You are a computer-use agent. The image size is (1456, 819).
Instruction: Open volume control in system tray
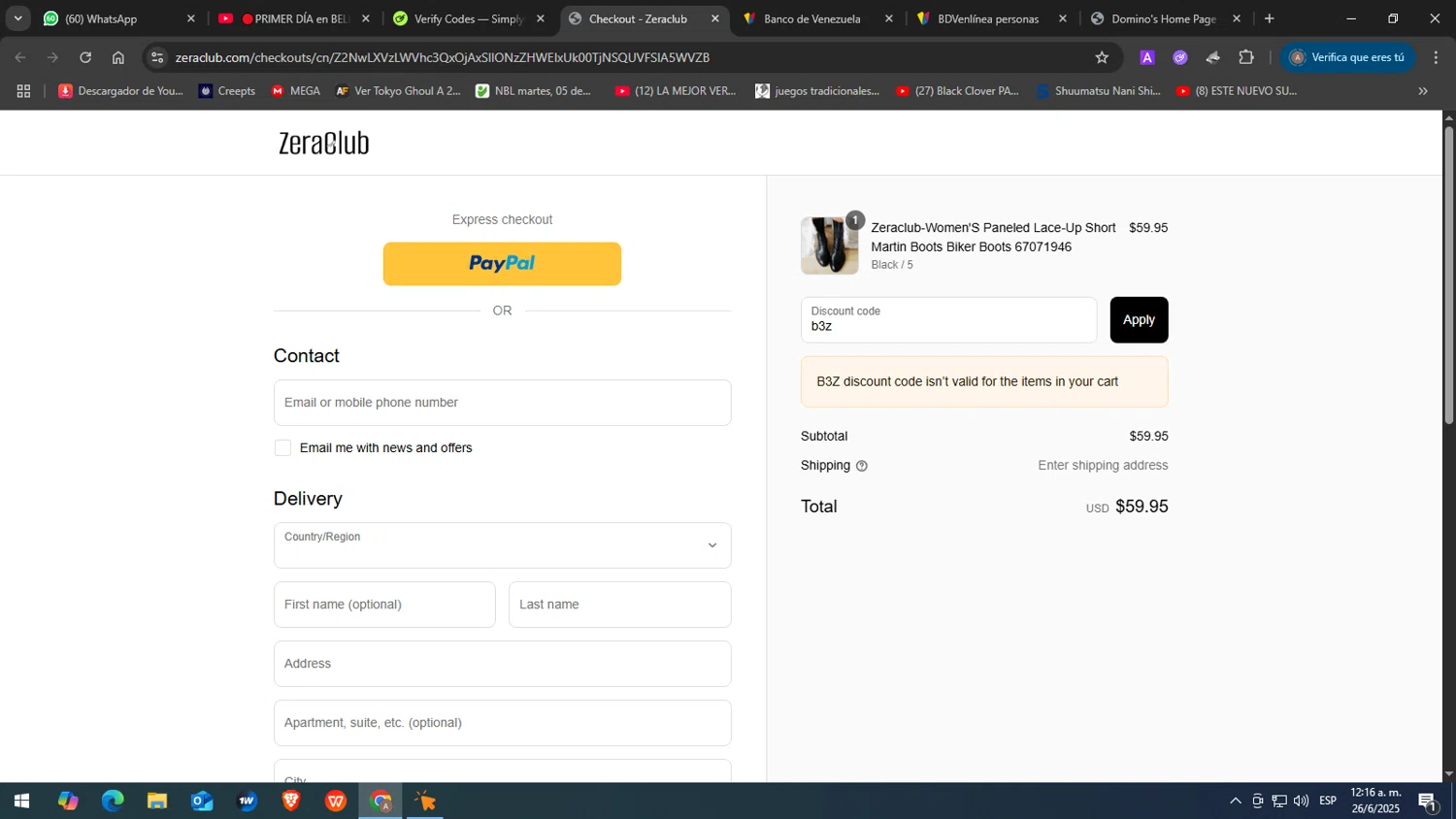pos(1301,802)
